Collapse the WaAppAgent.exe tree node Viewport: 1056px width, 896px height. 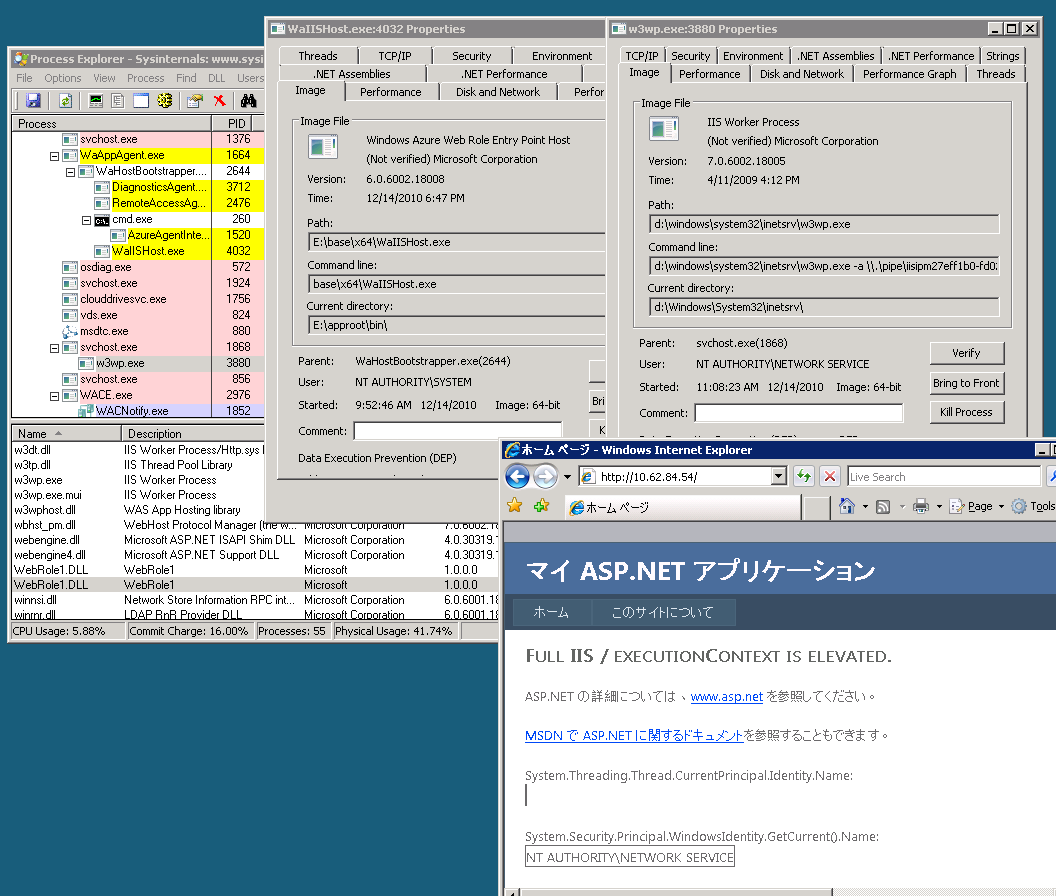[55, 156]
